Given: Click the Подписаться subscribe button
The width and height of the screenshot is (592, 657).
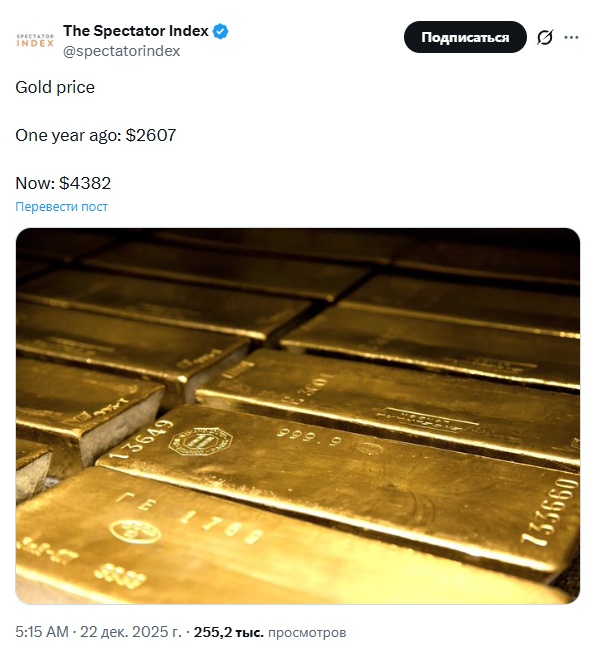Looking at the screenshot, I should click(x=465, y=37).
